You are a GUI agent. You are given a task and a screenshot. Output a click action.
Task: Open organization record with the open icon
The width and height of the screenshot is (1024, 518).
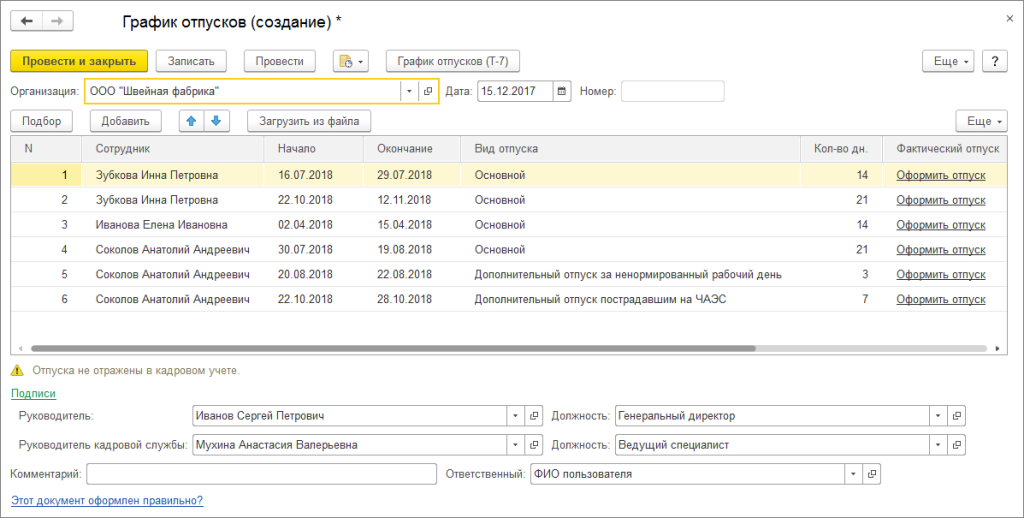click(428, 91)
